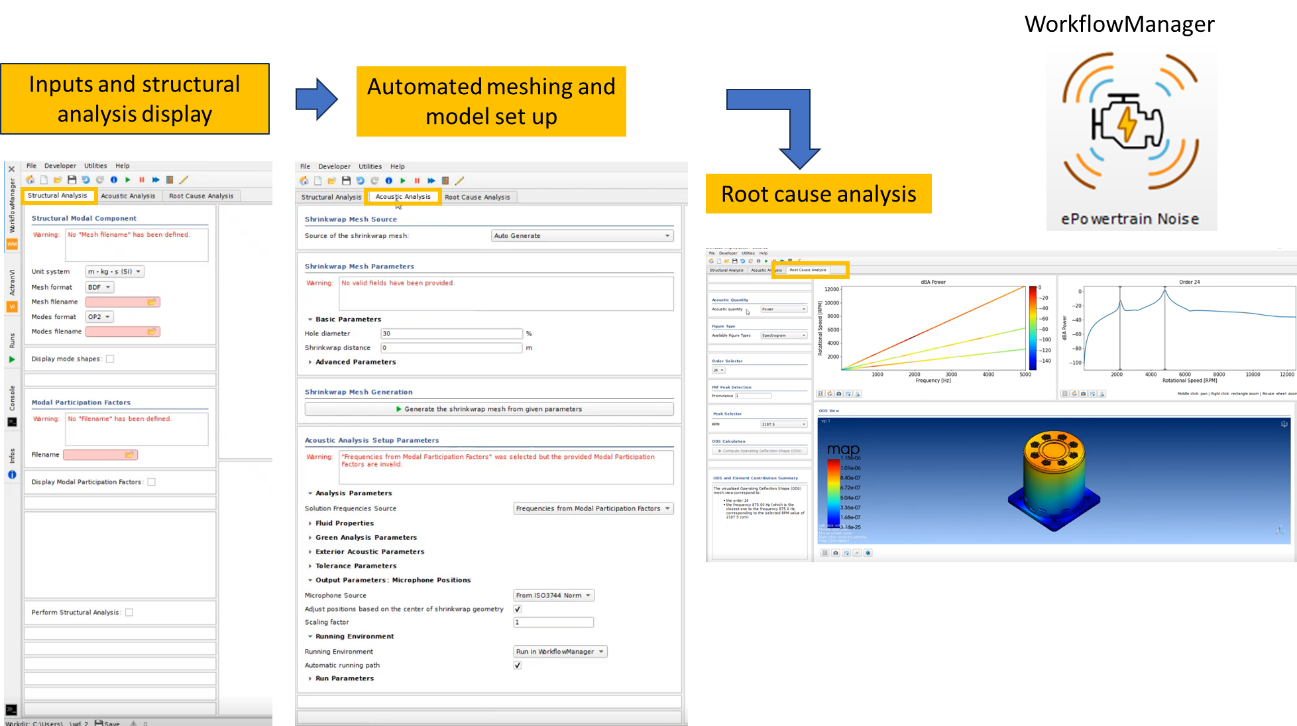Expand the Fluid Properties section
This screenshot has width=1297, height=726.
[x=343, y=523]
